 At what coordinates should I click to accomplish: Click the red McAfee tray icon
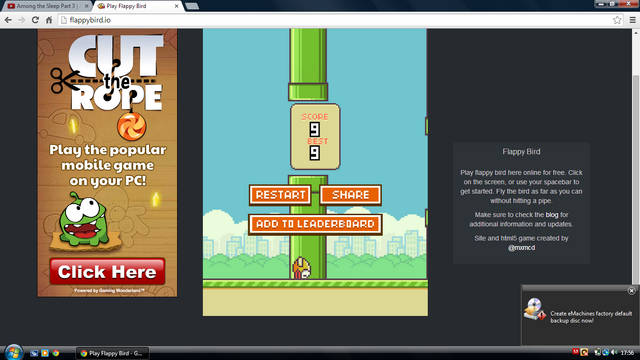coord(576,352)
